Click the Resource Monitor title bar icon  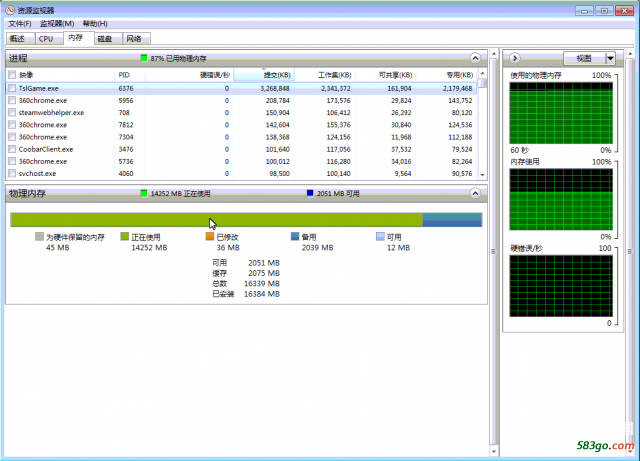pyautogui.click(x=10, y=10)
